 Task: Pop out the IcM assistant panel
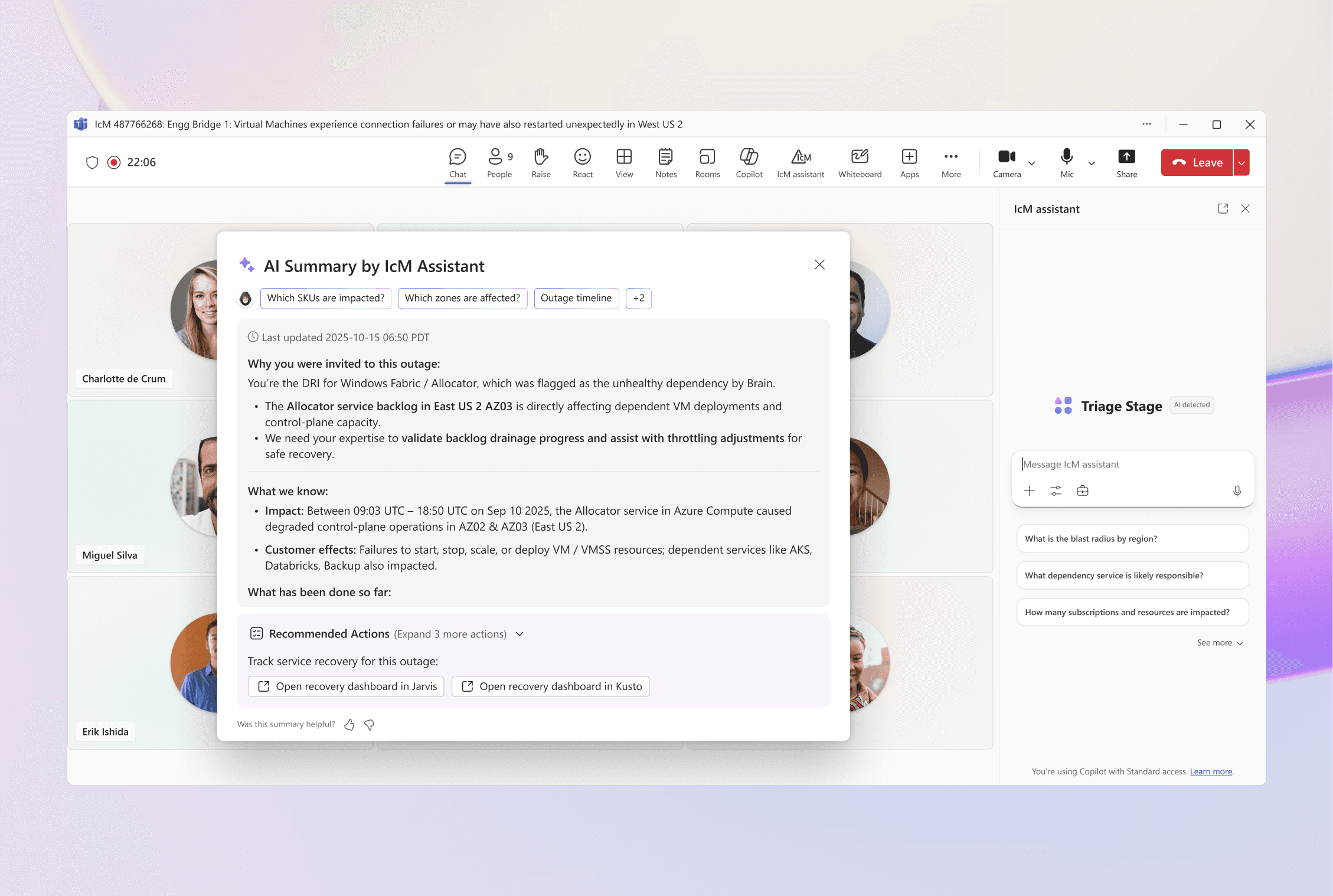coord(1223,209)
